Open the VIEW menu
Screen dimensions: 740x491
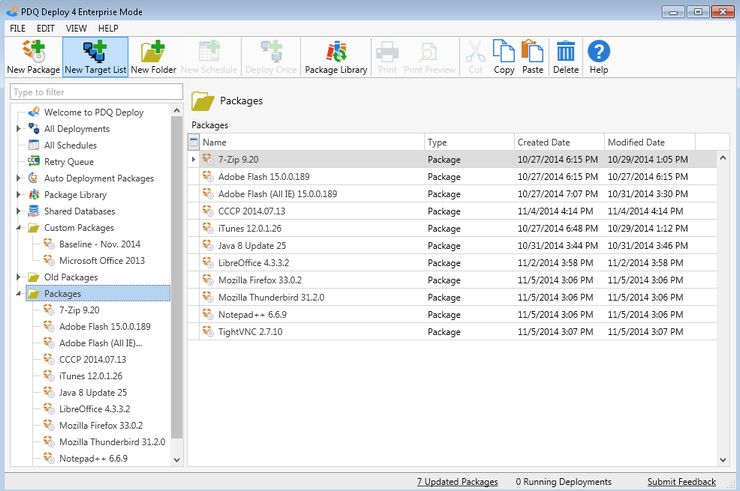click(x=76, y=28)
